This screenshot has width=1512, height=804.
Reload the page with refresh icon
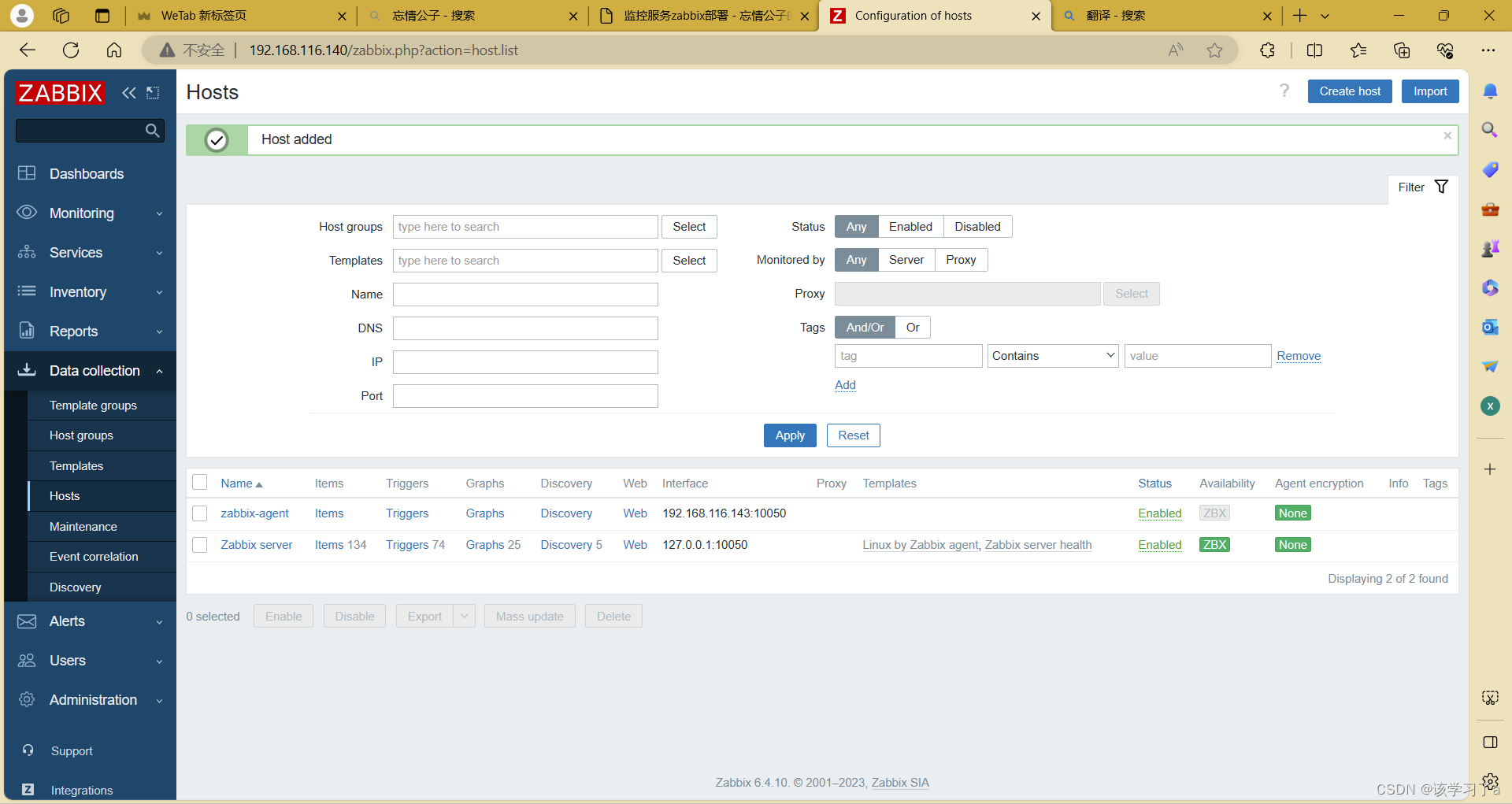(x=71, y=50)
